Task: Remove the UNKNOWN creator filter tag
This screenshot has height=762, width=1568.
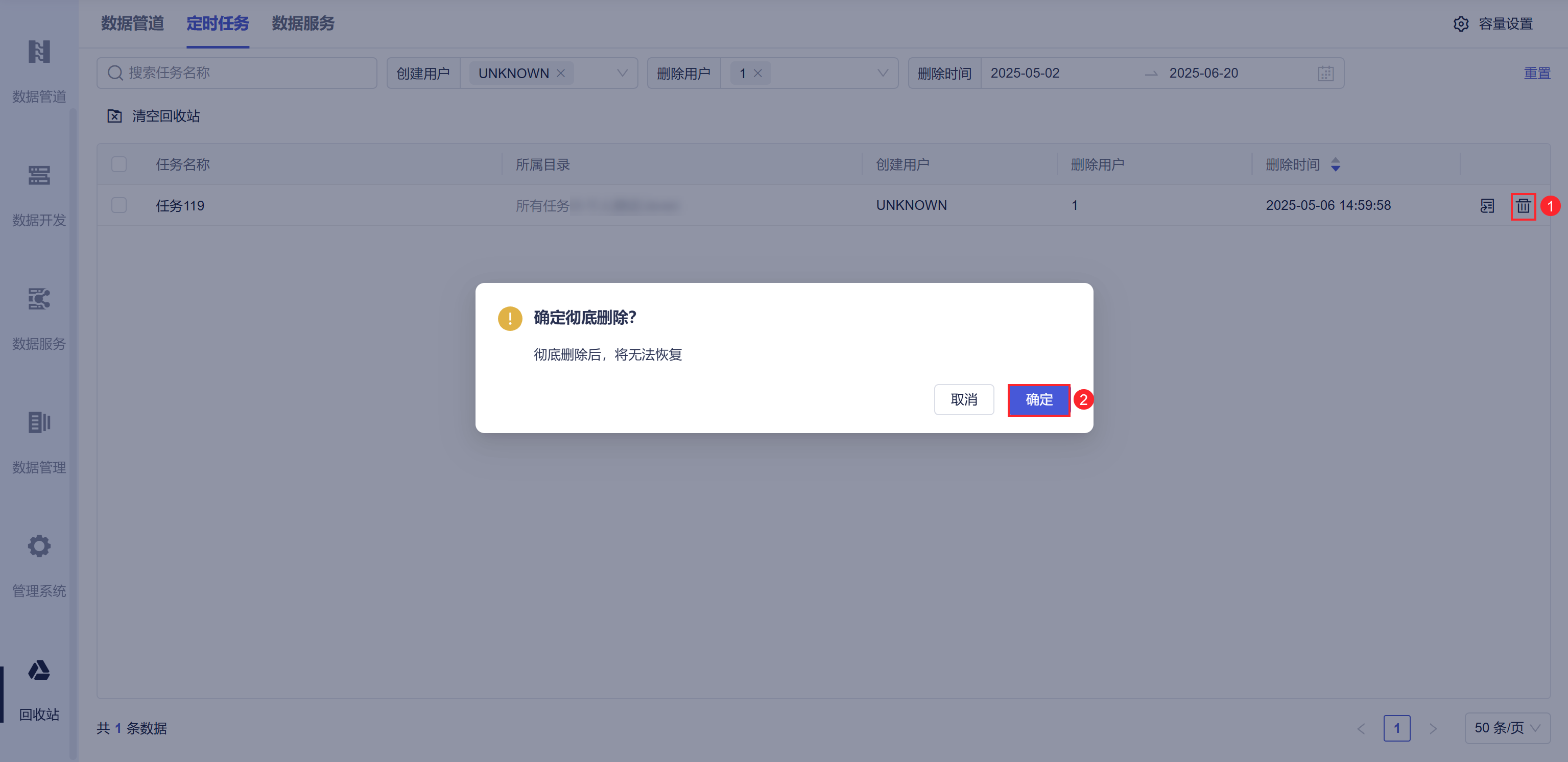Action: click(561, 73)
